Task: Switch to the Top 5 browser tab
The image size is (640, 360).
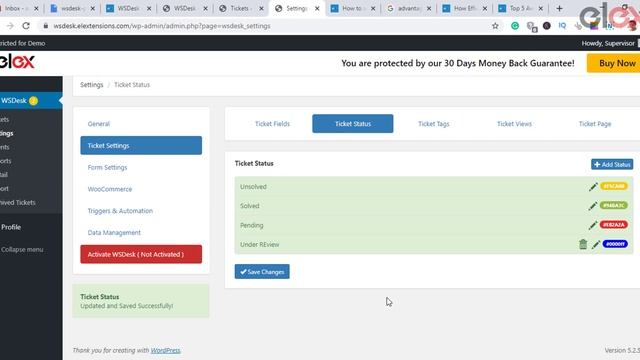Action: [521, 8]
